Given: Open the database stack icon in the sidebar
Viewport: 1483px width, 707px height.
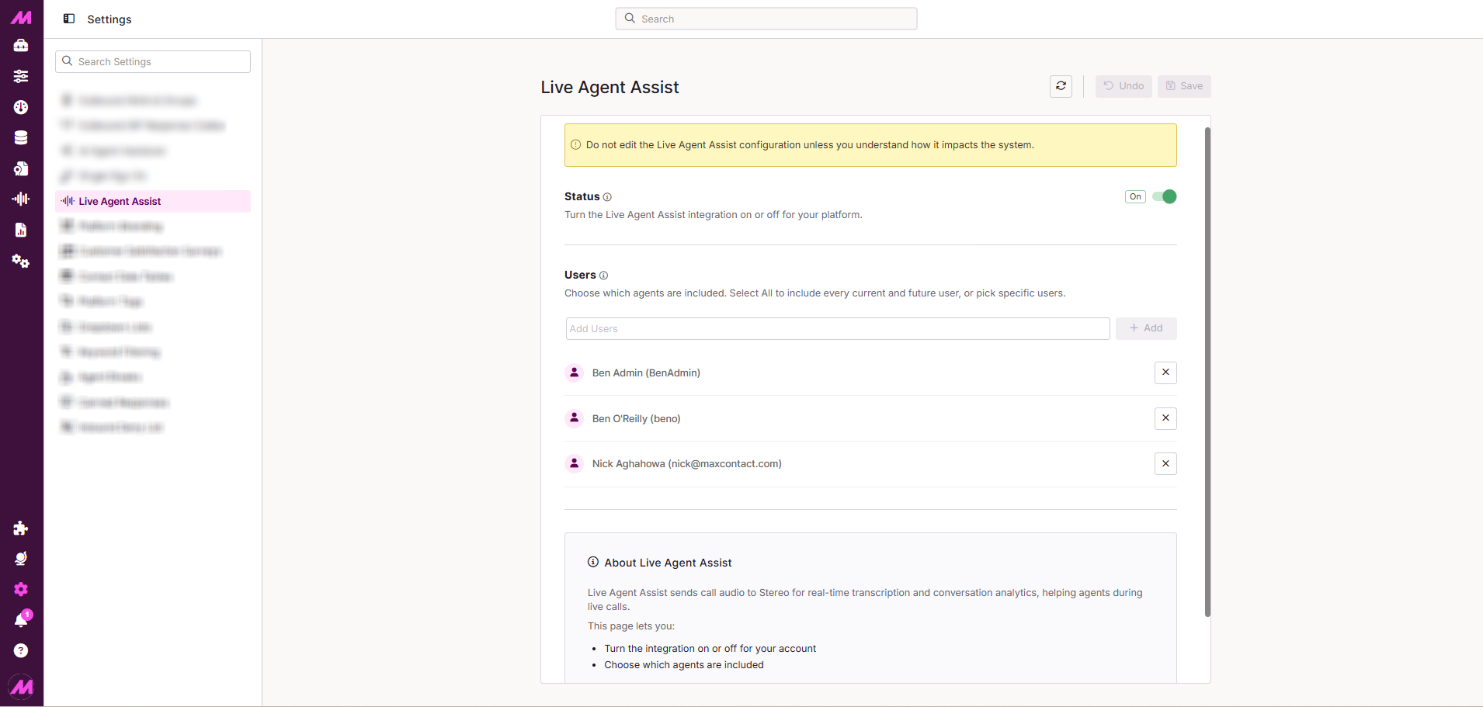Looking at the screenshot, I should coord(21,138).
